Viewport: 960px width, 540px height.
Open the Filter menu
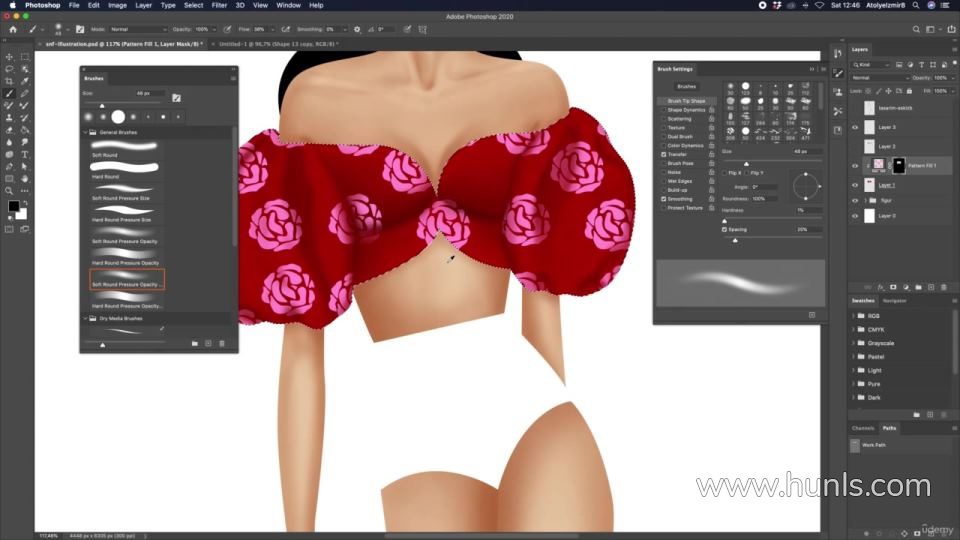point(219,5)
